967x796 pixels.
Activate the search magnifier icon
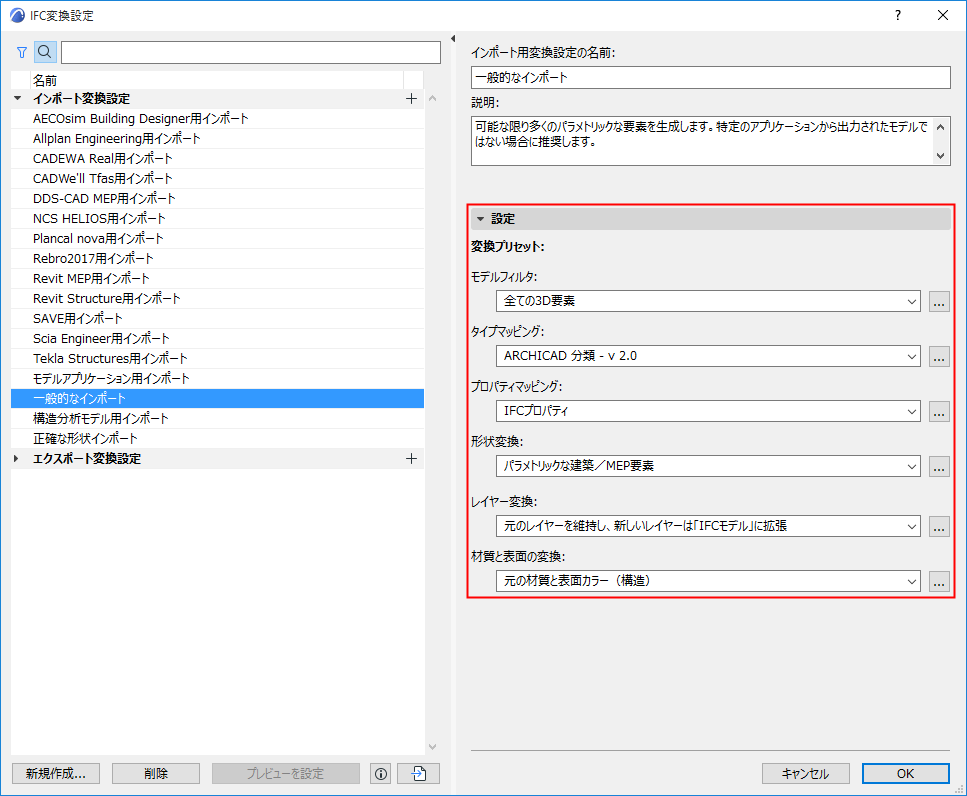[x=44, y=51]
